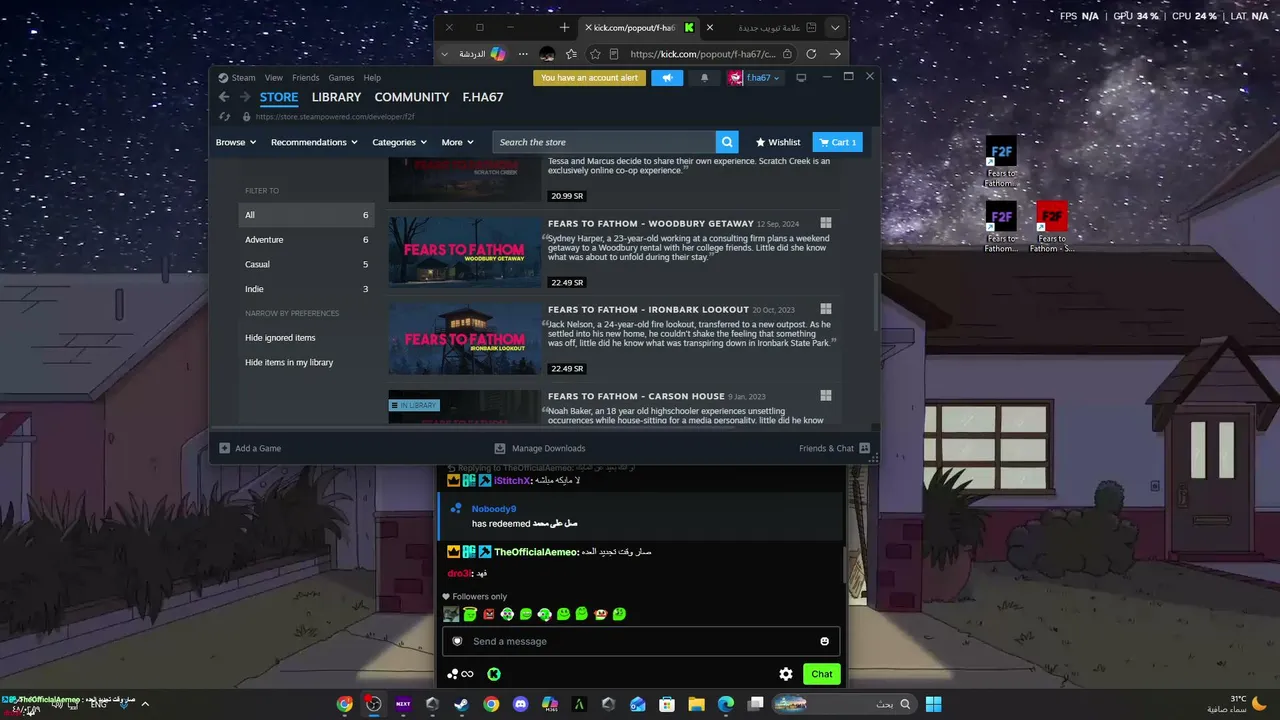Send message with green Chat button
This screenshot has width=1280, height=720.
pyautogui.click(x=822, y=674)
